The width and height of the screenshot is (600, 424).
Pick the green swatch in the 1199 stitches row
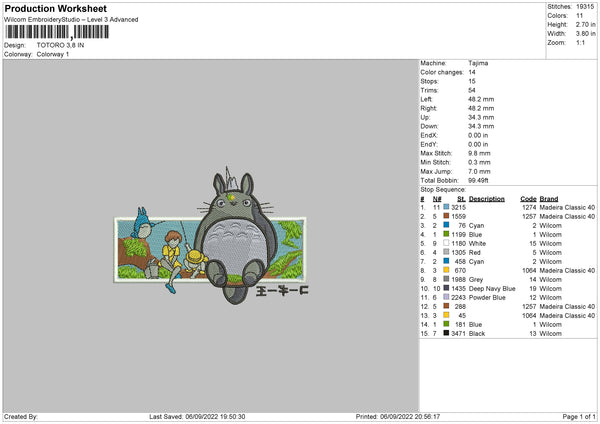(x=446, y=234)
